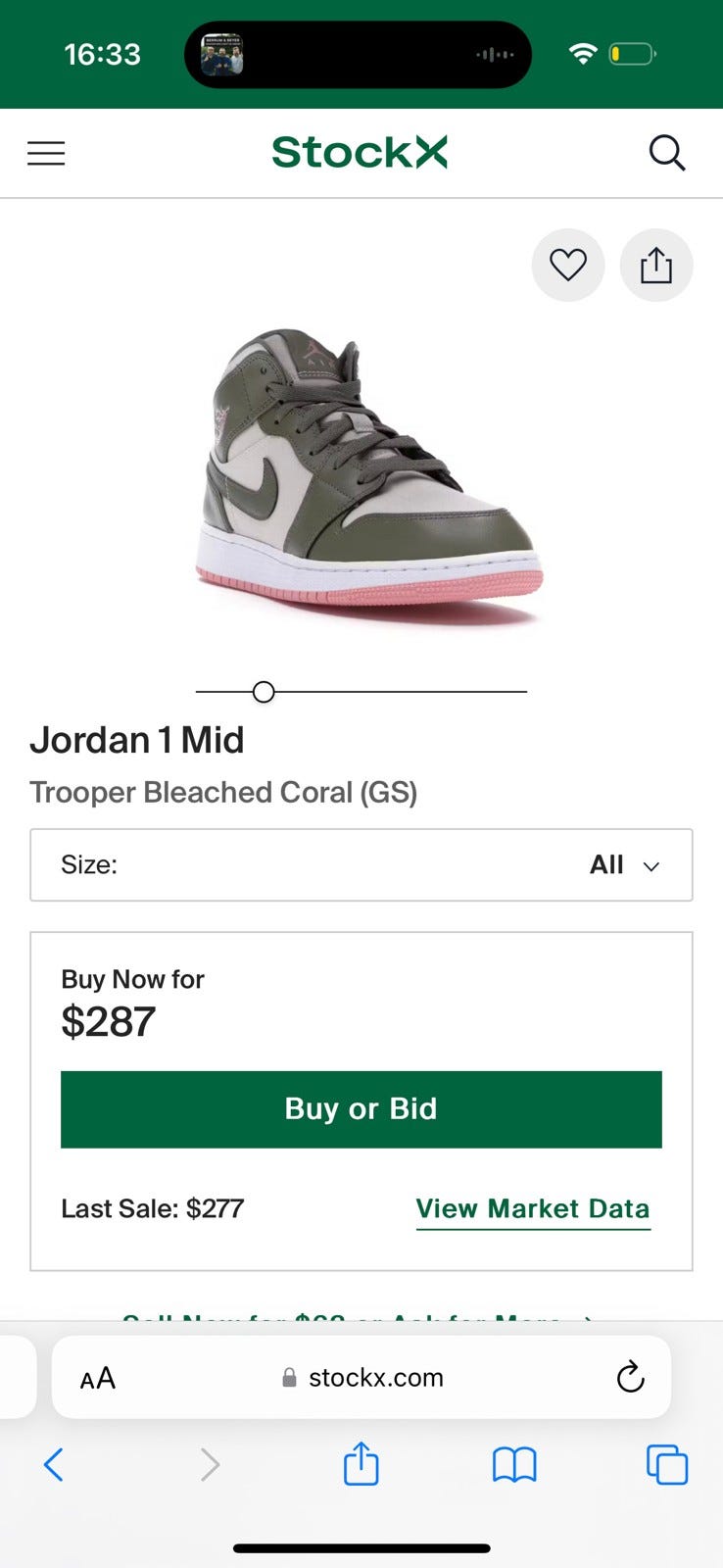Favorite the sneaker with heart icon
The image size is (723, 1568).
pyautogui.click(x=568, y=265)
